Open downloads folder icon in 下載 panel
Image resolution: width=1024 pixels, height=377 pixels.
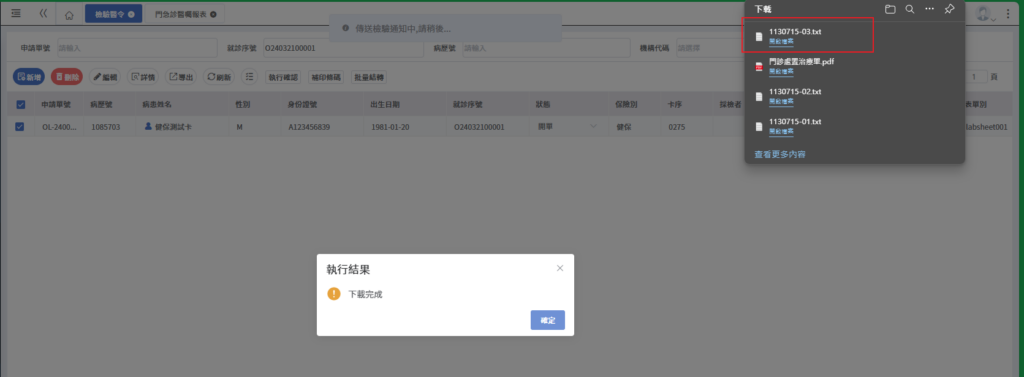click(x=889, y=9)
